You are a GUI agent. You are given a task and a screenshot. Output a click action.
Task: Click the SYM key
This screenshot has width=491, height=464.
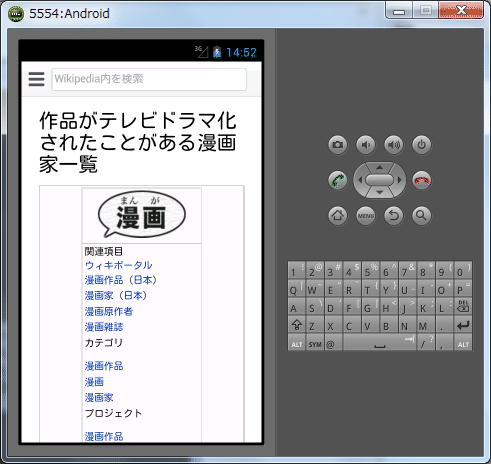[315, 343]
